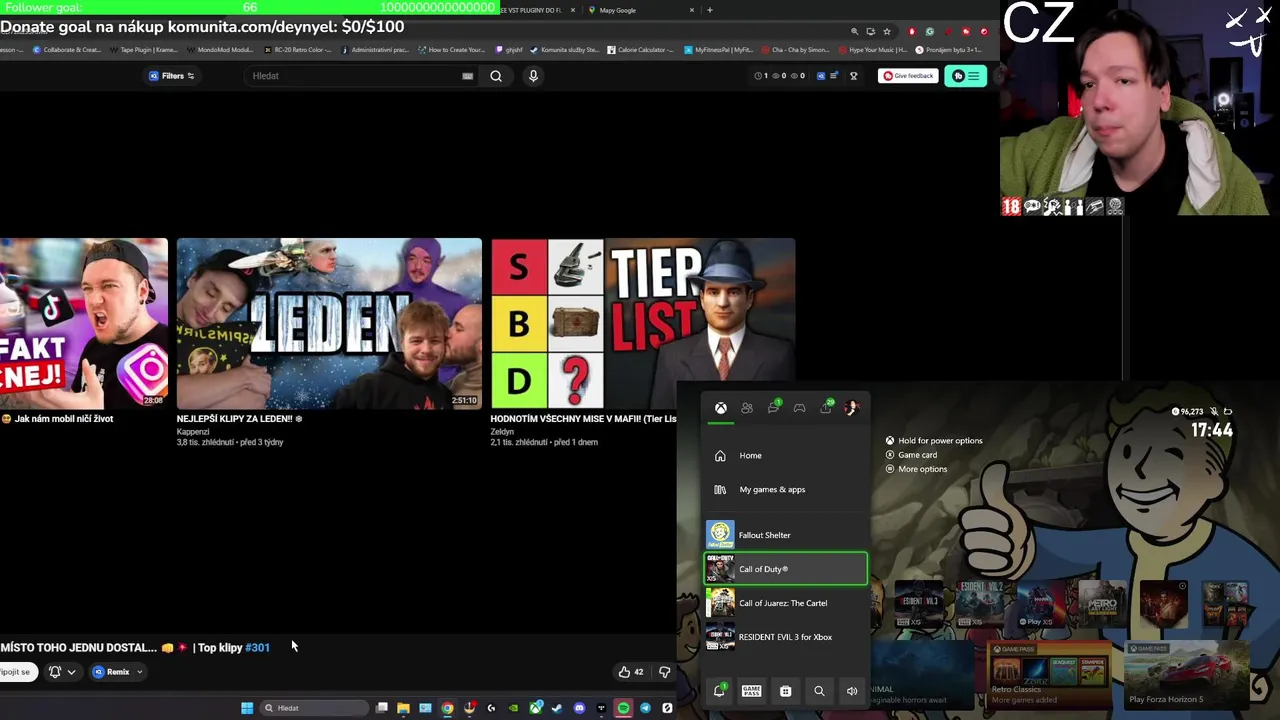1280x720 pixels.
Task: Open the on-screen keyboard icon in search box
Action: 467,76
